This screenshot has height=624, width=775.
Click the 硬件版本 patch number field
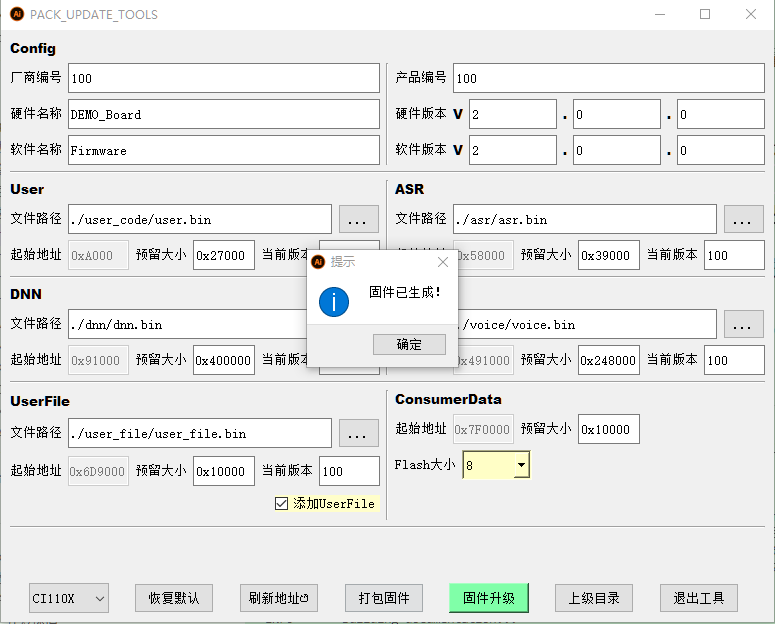coord(721,114)
